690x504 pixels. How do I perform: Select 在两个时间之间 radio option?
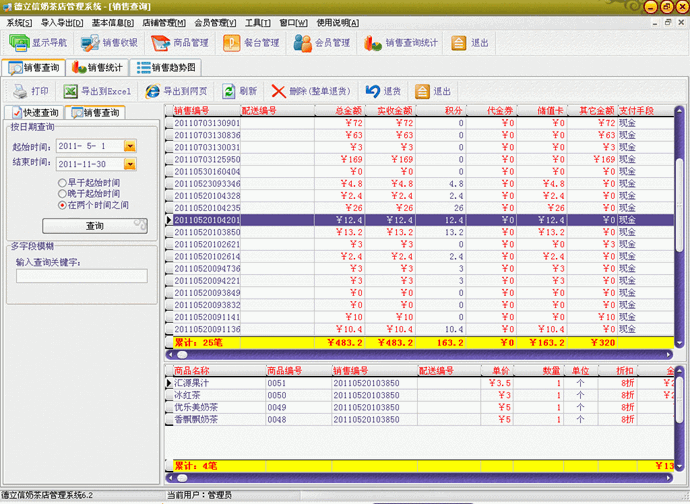tap(62, 205)
